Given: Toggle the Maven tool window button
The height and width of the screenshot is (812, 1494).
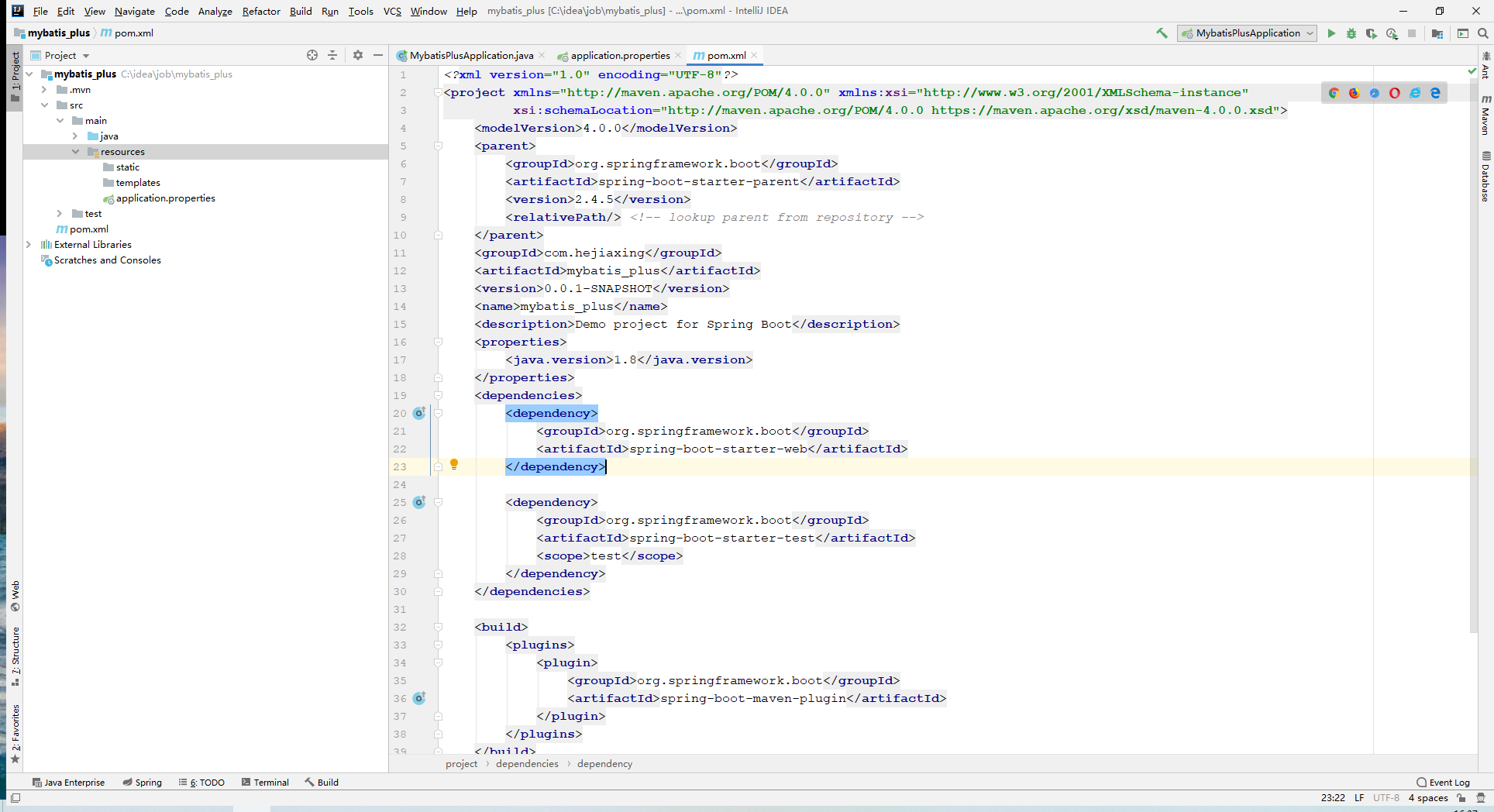Looking at the screenshot, I should click(1485, 115).
